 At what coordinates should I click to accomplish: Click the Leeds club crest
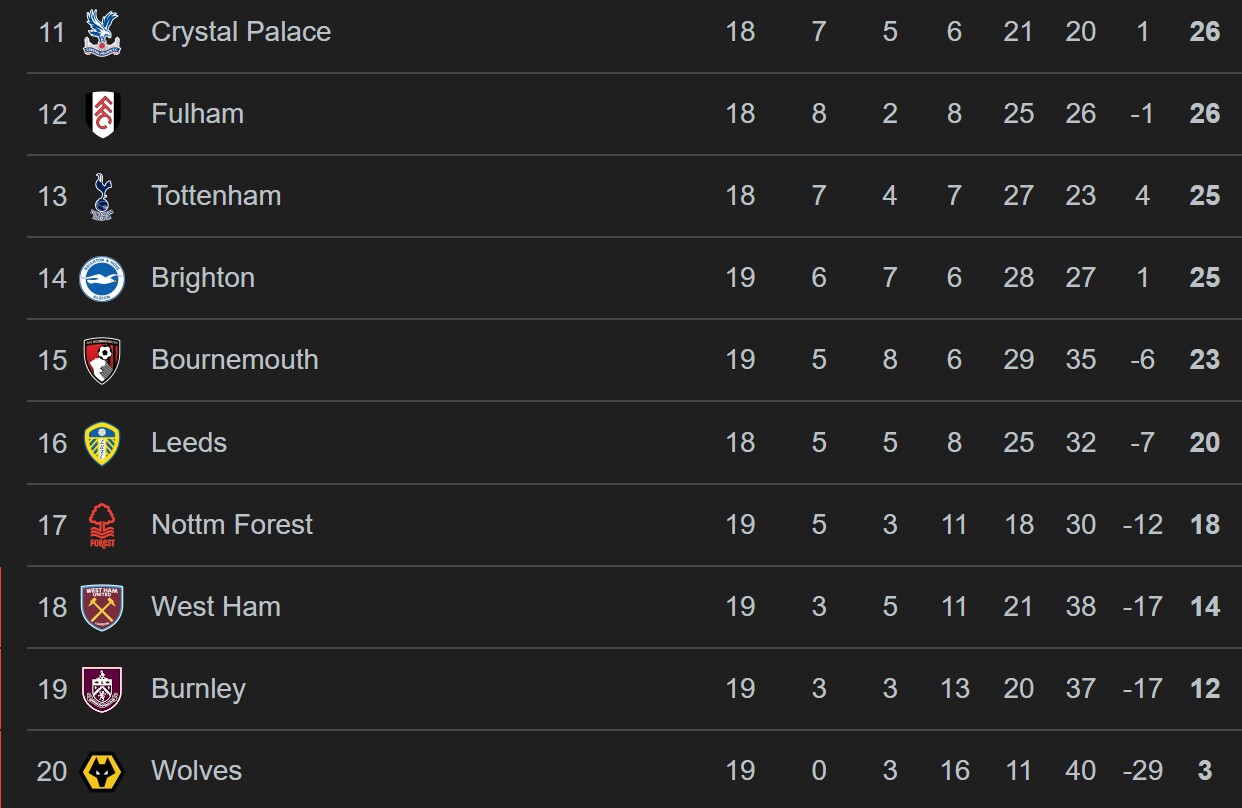tap(102, 443)
